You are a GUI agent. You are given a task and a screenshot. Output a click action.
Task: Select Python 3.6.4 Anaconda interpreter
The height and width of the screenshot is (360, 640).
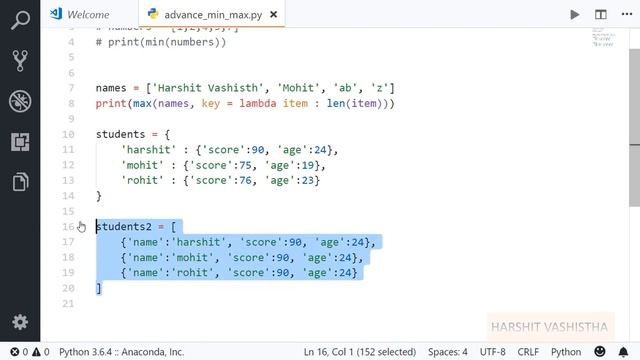pos(121,352)
